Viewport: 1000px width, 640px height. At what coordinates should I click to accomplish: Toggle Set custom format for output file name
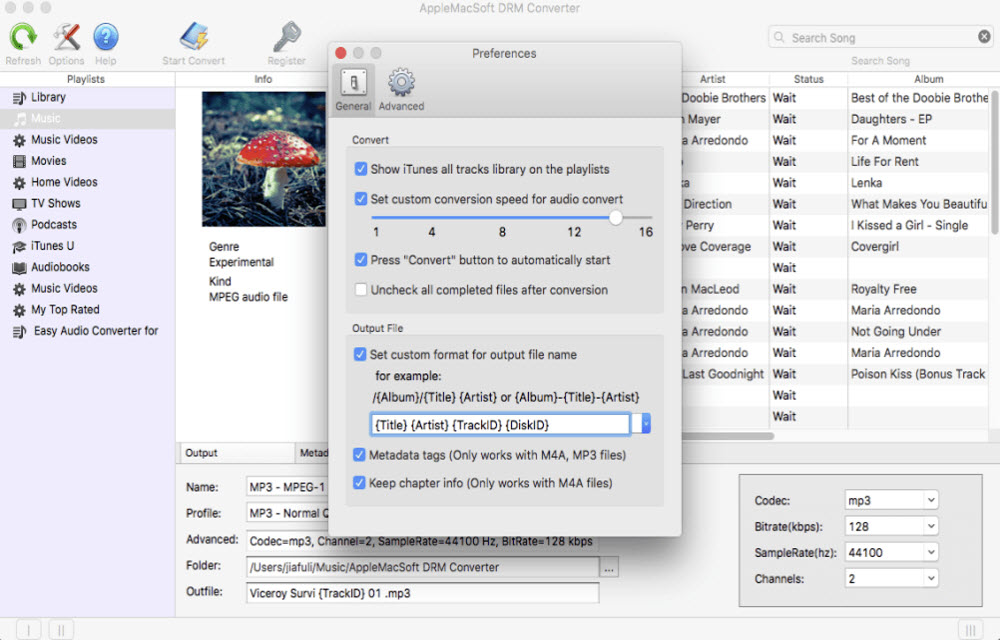pyautogui.click(x=360, y=354)
